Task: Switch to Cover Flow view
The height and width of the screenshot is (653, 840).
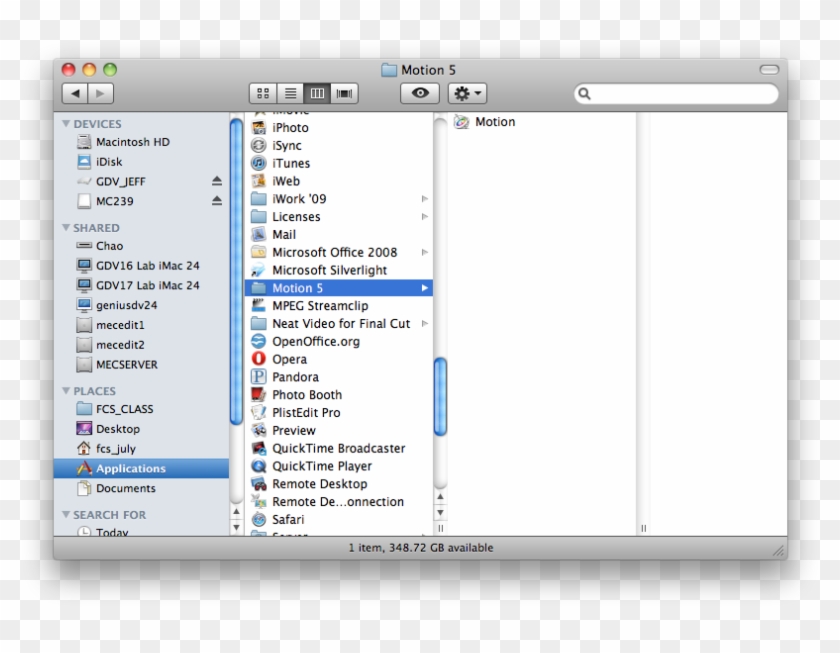Action: point(345,93)
